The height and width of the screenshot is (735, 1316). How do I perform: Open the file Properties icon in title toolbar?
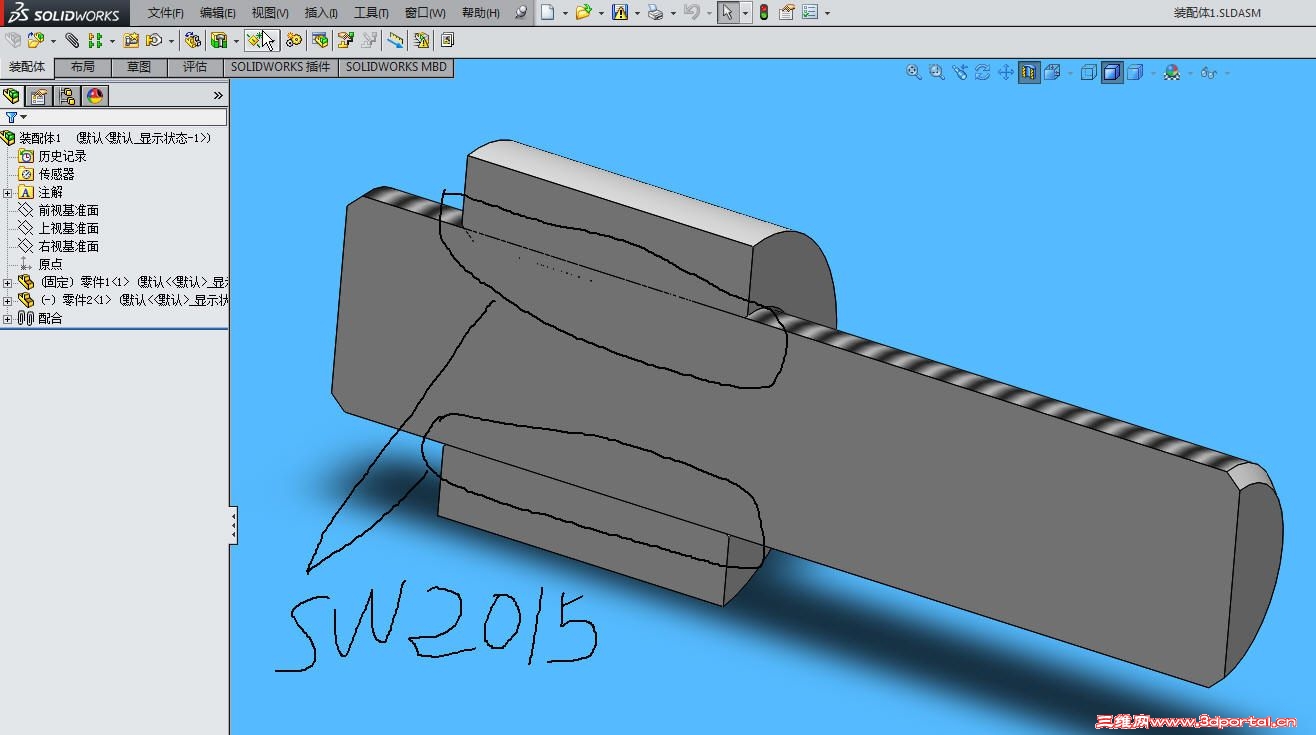(787, 13)
